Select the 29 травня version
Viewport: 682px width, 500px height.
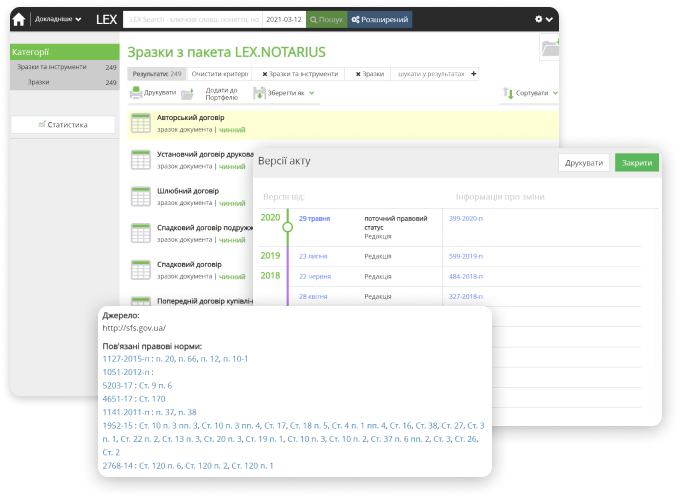click(x=314, y=218)
